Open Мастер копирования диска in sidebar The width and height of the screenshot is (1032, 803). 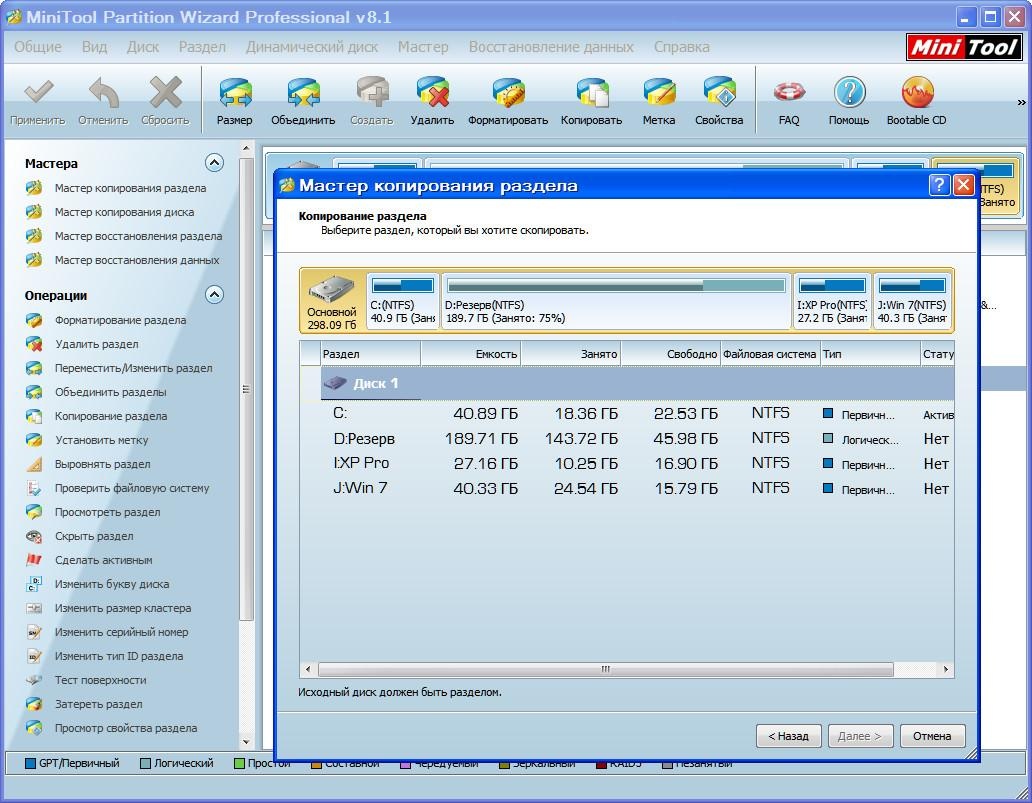click(x=124, y=212)
